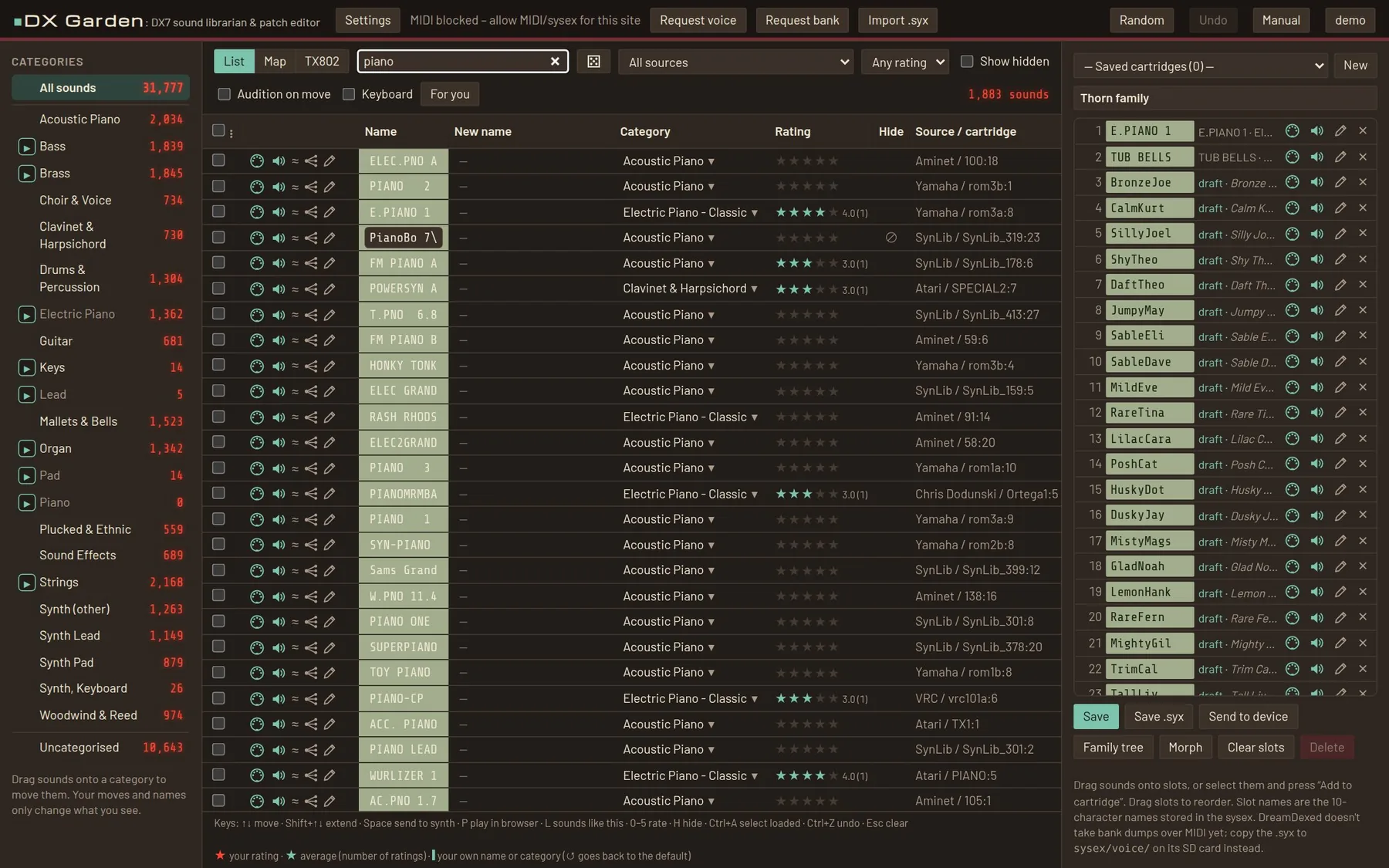1389x868 pixels.
Task: Click the similar-sounds icon for PIANO-CP
Action: (x=295, y=699)
